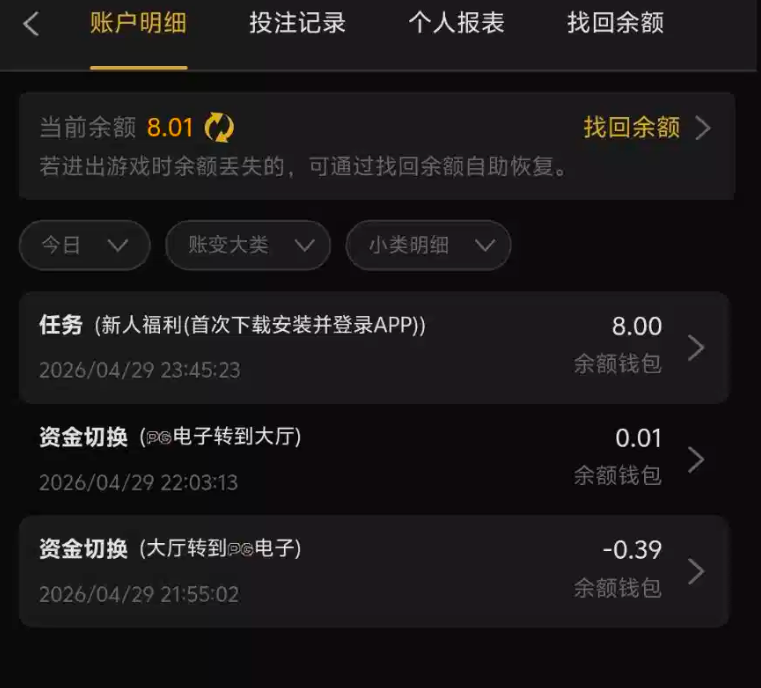Switch to the 投注记录 tab
This screenshot has height=688, width=761.
(x=297, y=24)
